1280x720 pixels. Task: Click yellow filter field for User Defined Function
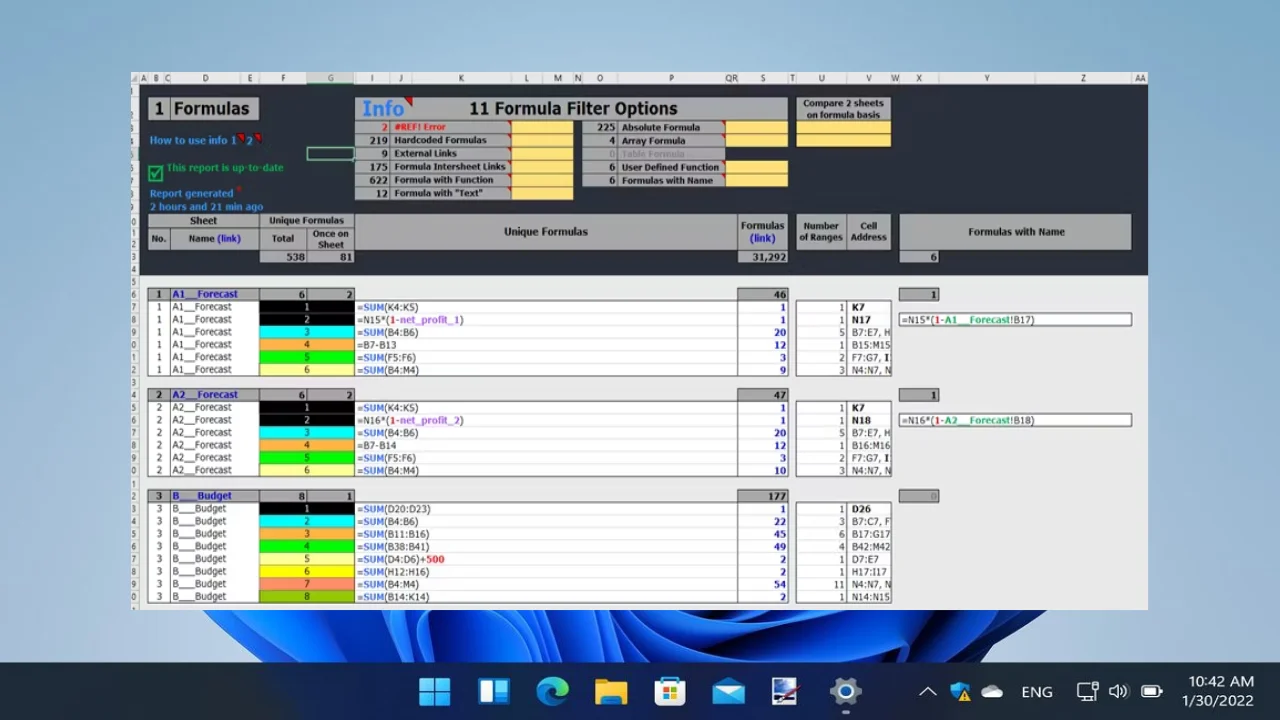757,167
